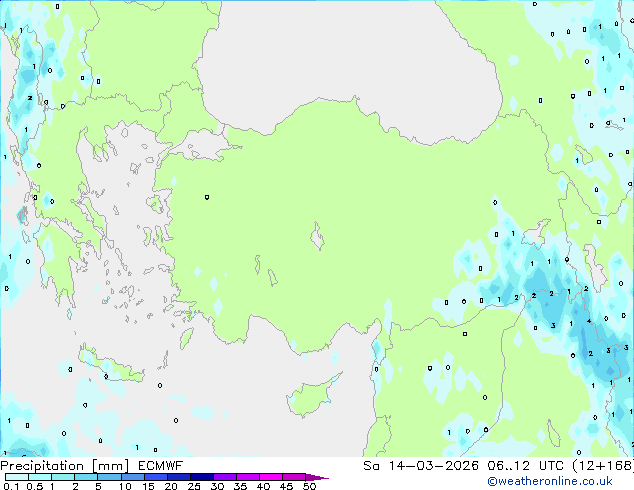The width and height of the screenshot is (634, 490).
Task: Click the ECMWF model label
Action: 161,466
